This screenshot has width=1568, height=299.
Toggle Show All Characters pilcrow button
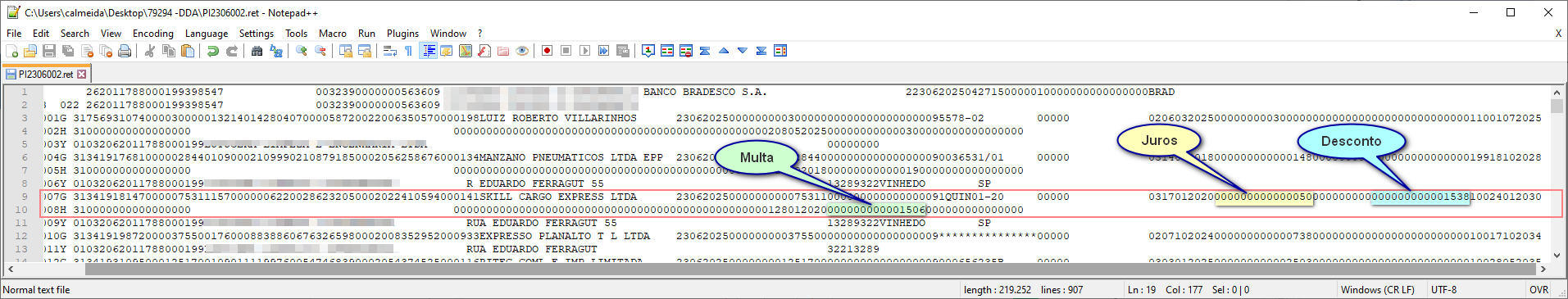[408, 51]
